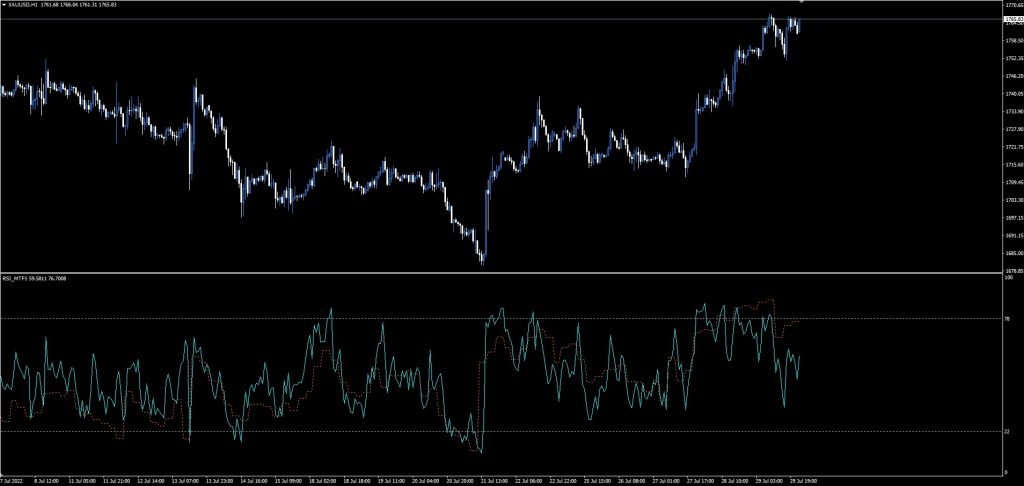Click the divider between price chart and RSI
The image size is (1024, 486).
(x=500, y=273)
